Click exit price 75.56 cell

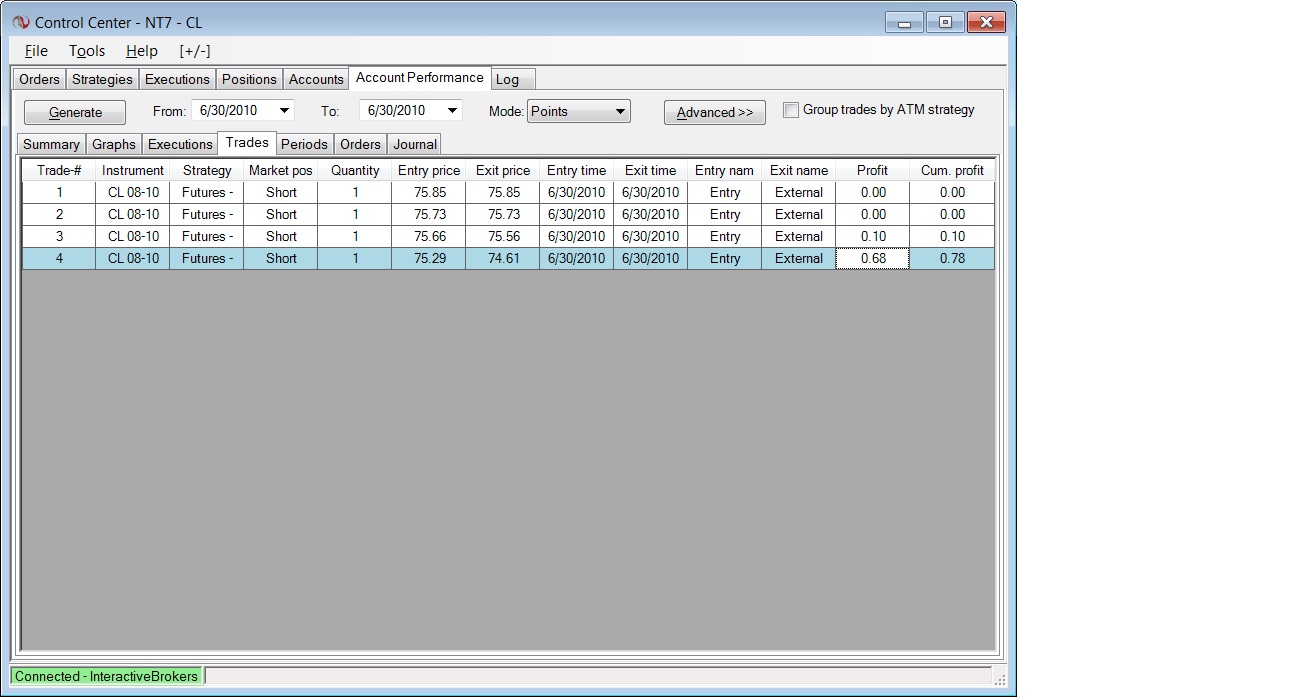click(x=503, y=236)
